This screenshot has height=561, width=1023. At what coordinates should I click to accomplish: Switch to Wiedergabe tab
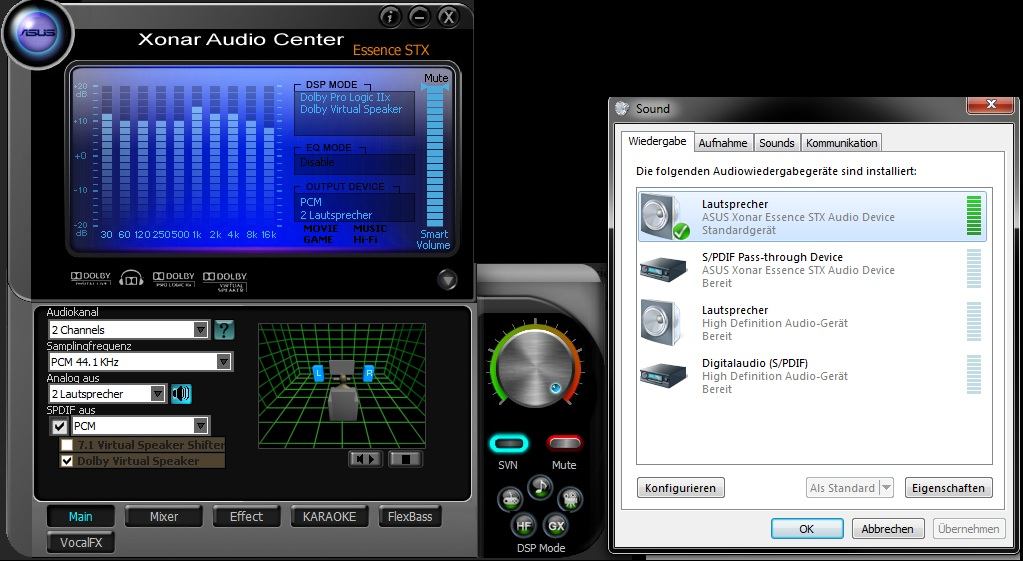(x=657, y=142)
